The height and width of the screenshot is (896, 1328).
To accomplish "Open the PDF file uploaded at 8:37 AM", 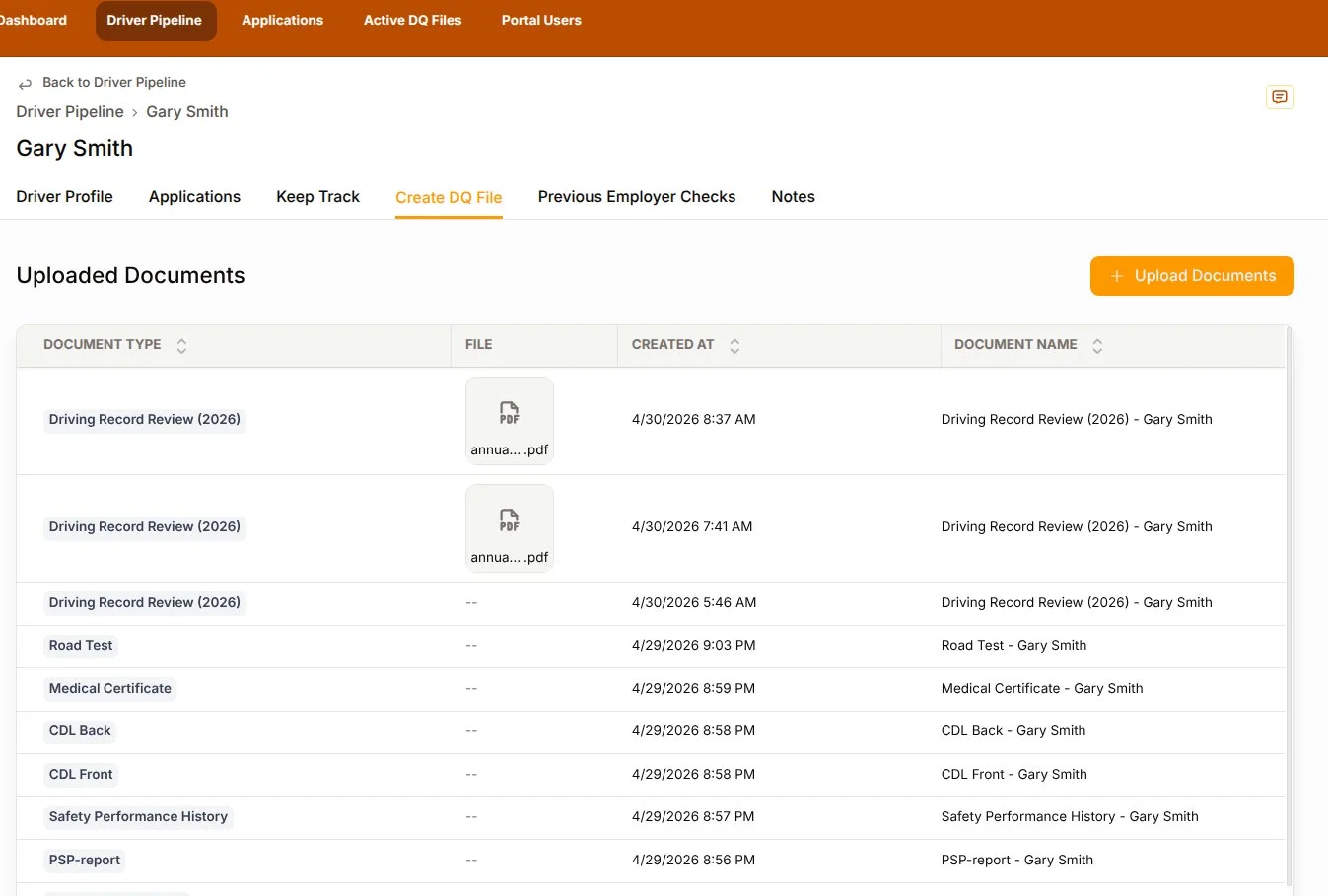I will pyautogui.click(x=509, y=421).
